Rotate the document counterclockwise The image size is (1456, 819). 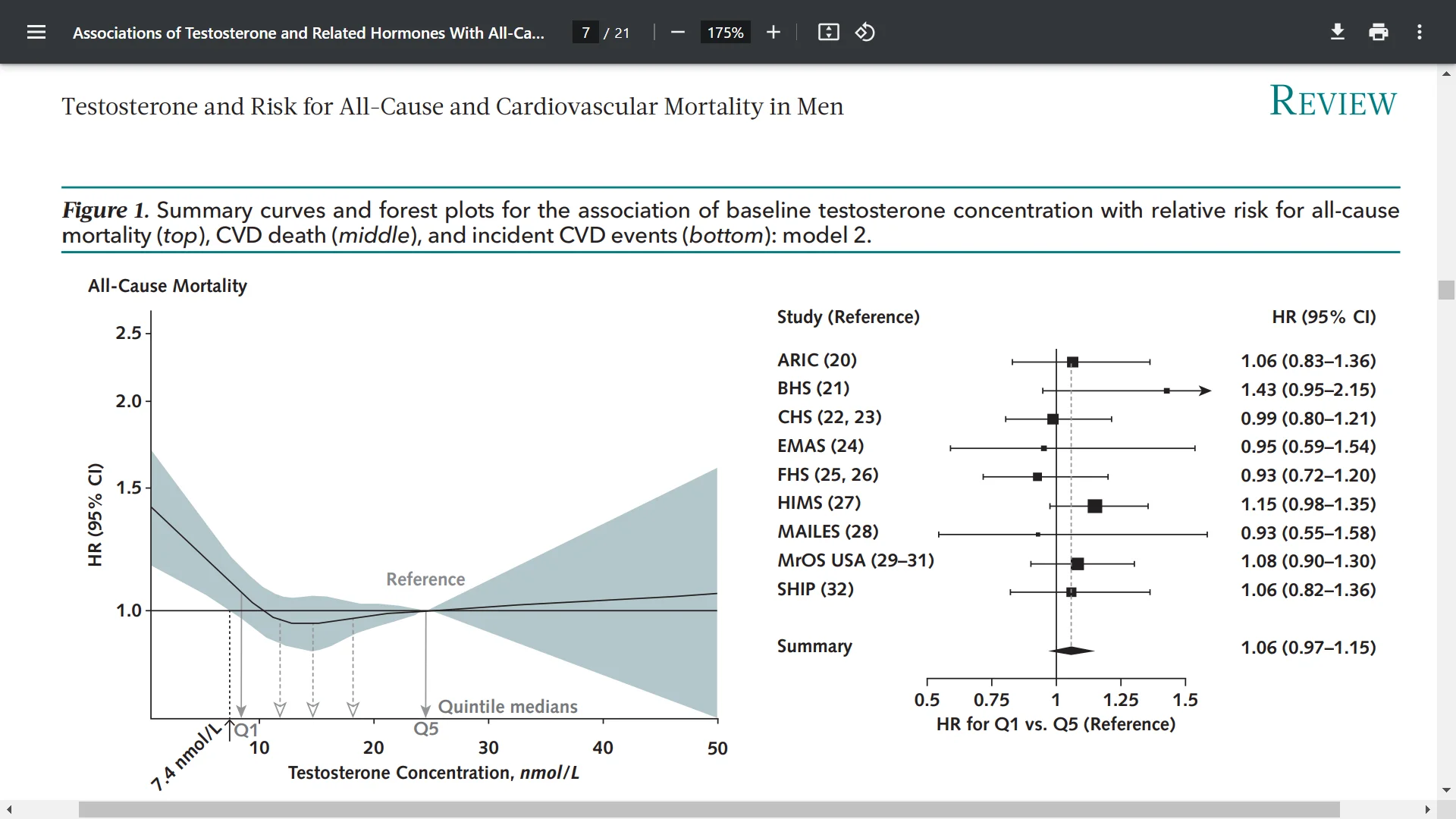(865, 32)
